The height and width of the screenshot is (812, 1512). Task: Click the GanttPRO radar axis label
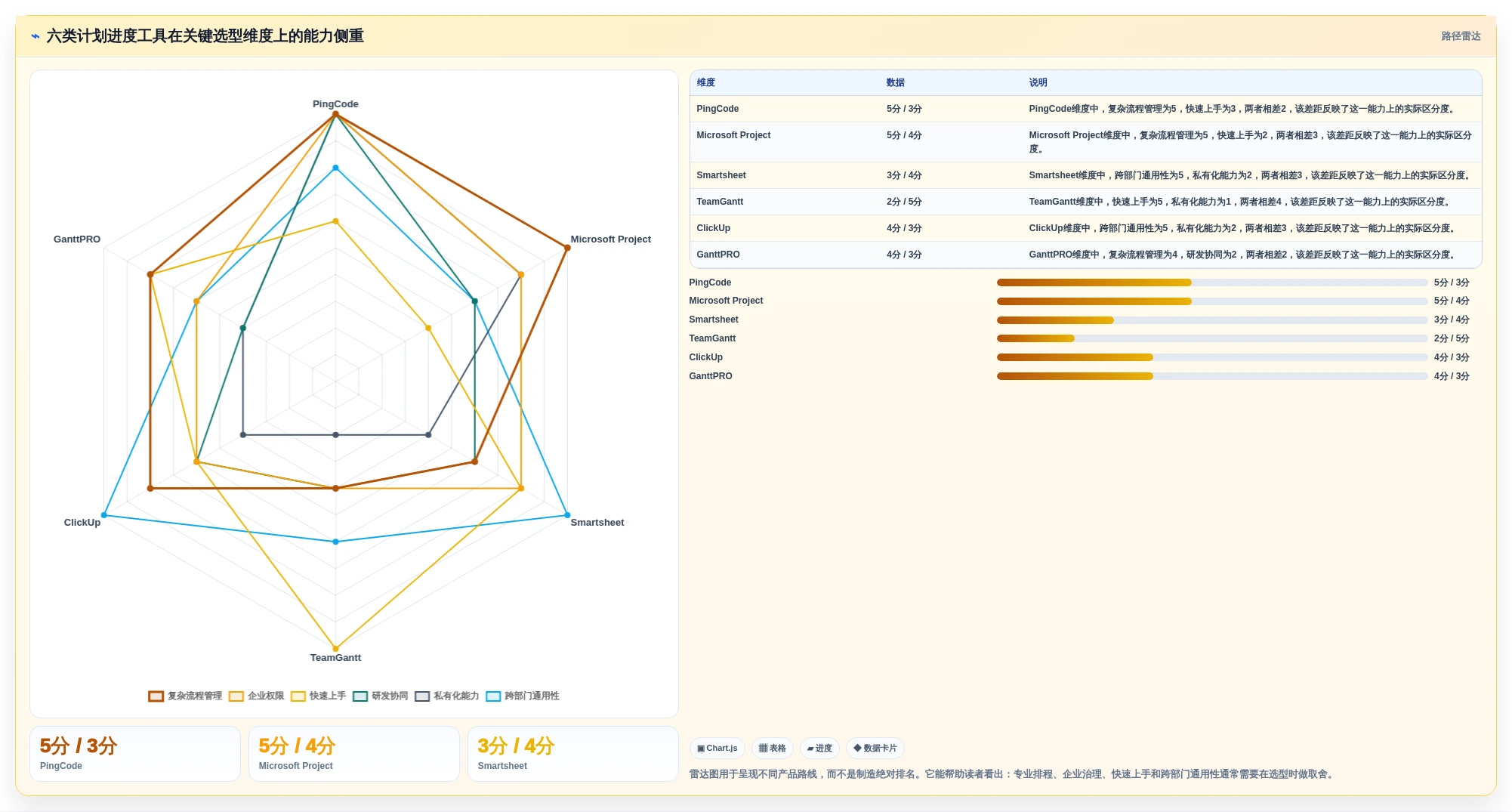click(77, 239)
